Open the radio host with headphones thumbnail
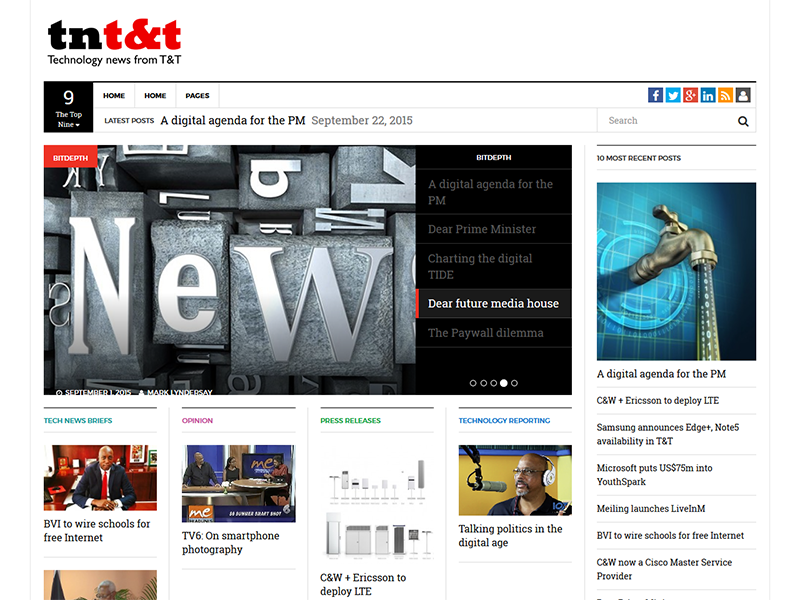Viewport: 800px width, 600px height. pos(515,480)
